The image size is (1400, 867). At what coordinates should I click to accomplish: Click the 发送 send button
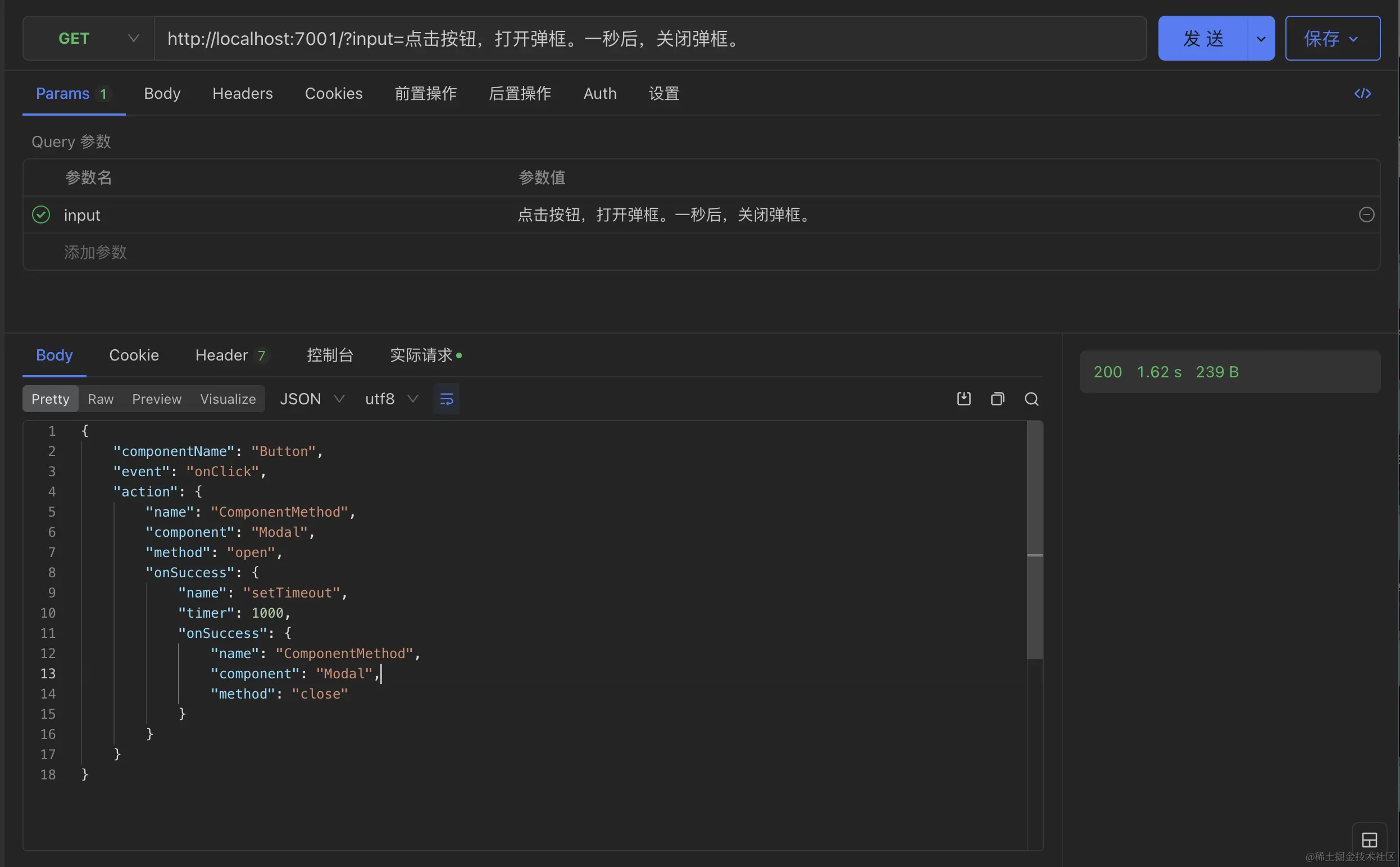point(1203,38)
